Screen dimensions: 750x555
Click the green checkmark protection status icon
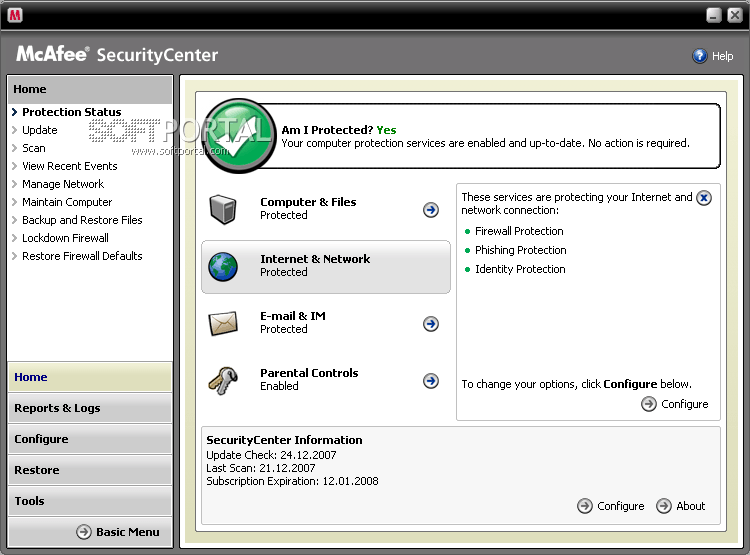[239, 135]
